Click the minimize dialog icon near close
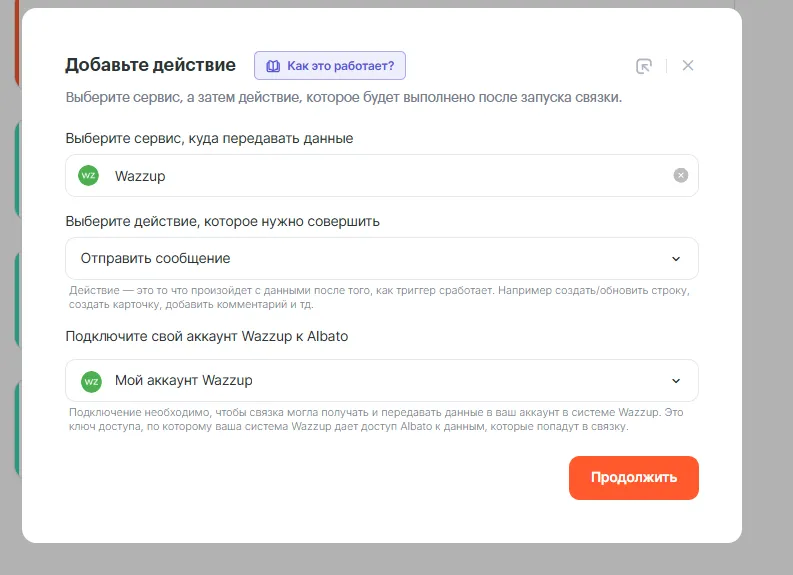 [x=644, y=66]
